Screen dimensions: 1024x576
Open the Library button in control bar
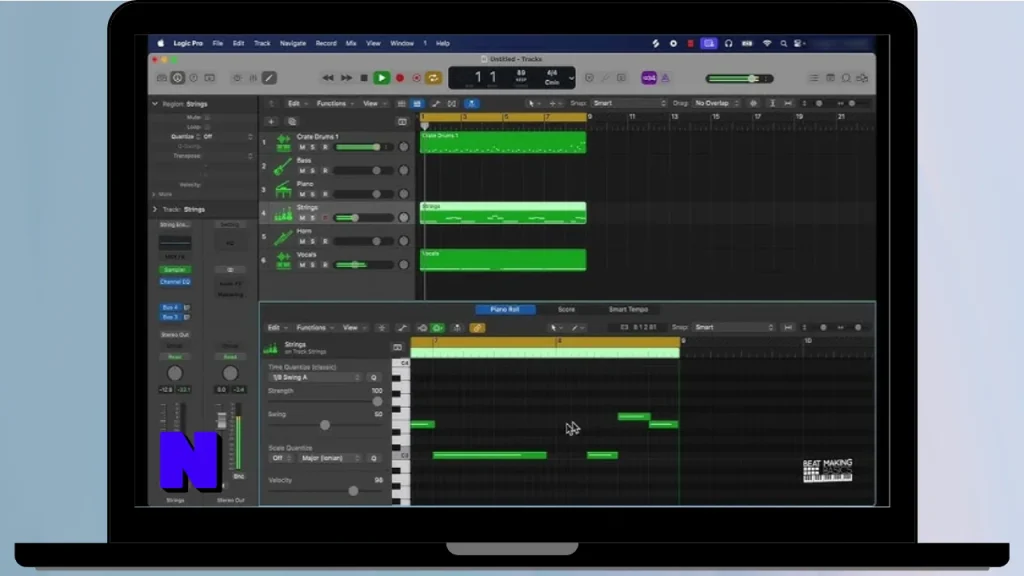[162, 78]
